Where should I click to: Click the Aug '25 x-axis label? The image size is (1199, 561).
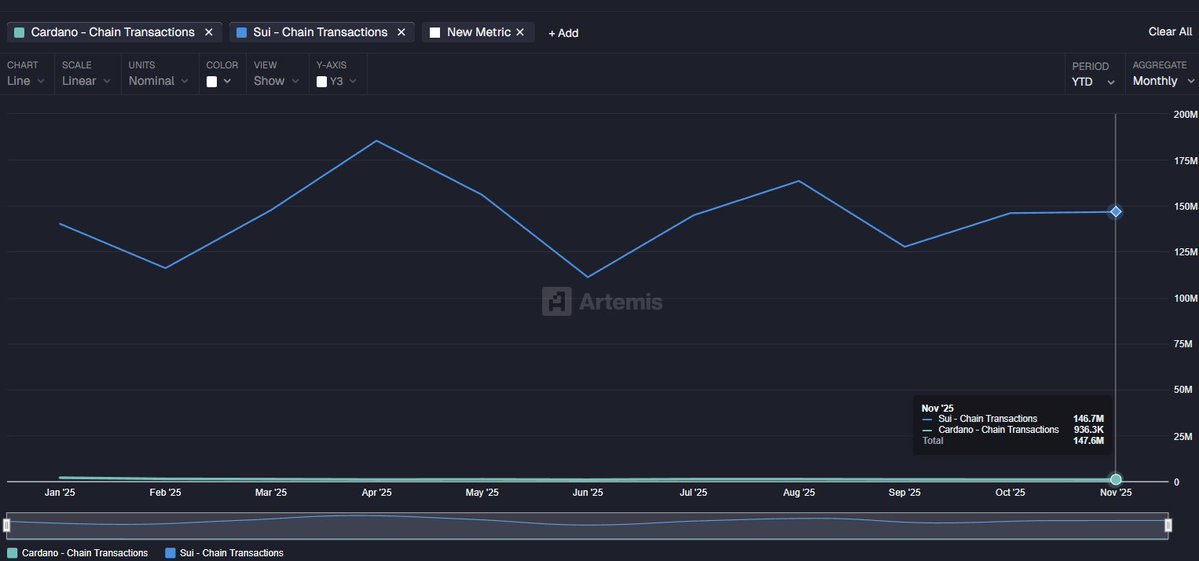[x=798, y=493]
